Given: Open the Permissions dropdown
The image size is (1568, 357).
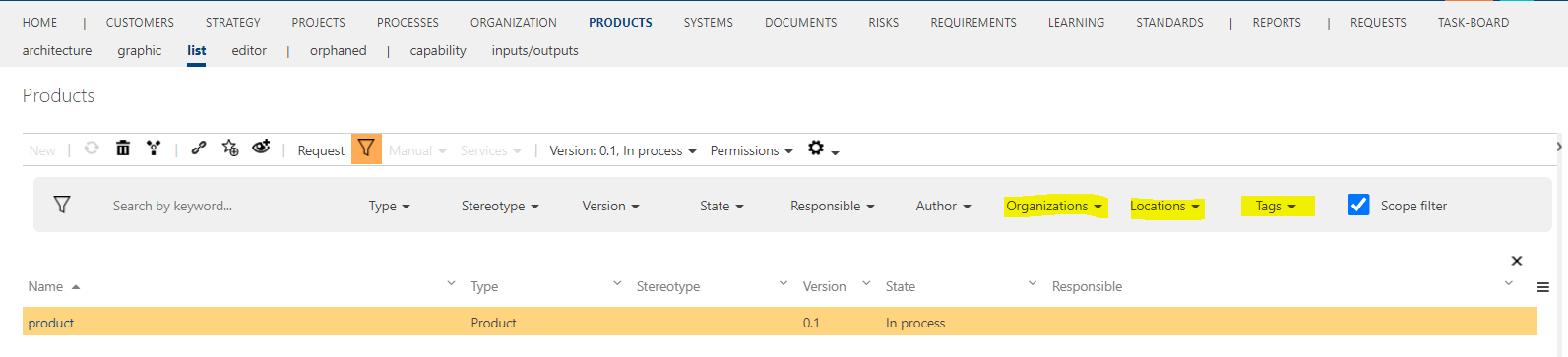Looking at the screenshot, I should [751, 150].
